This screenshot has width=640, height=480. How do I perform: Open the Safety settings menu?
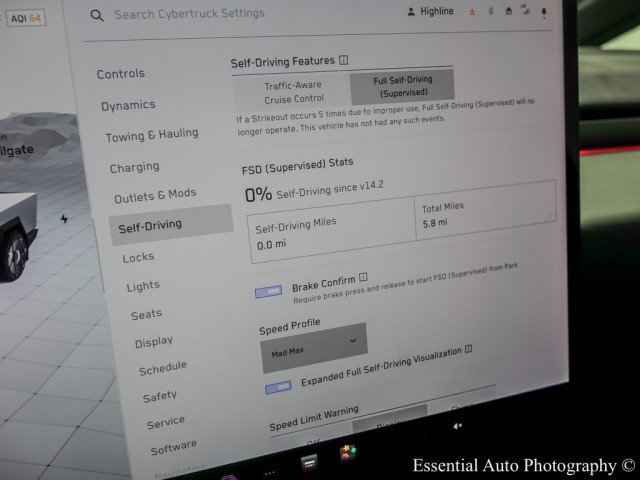(160, 396)
